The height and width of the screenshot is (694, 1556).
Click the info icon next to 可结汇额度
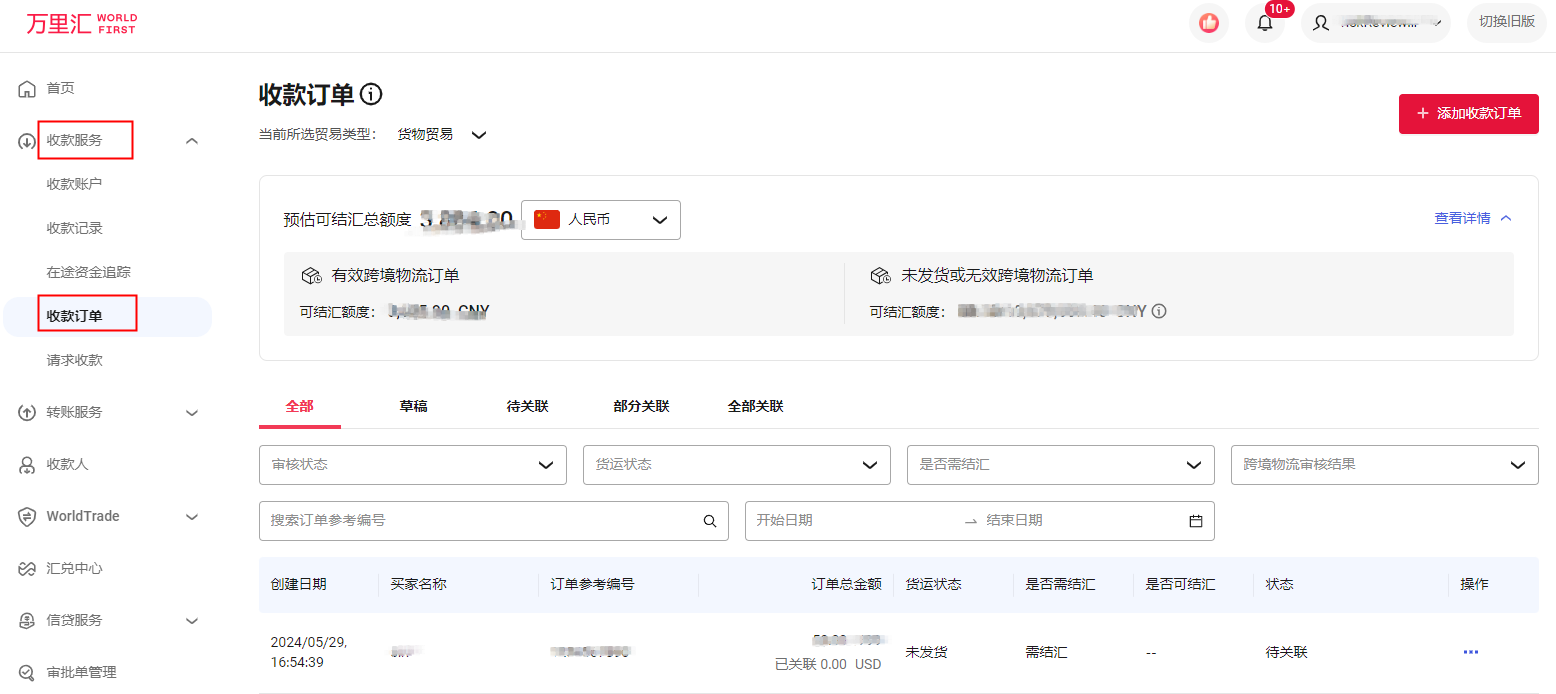point(1159,311)
